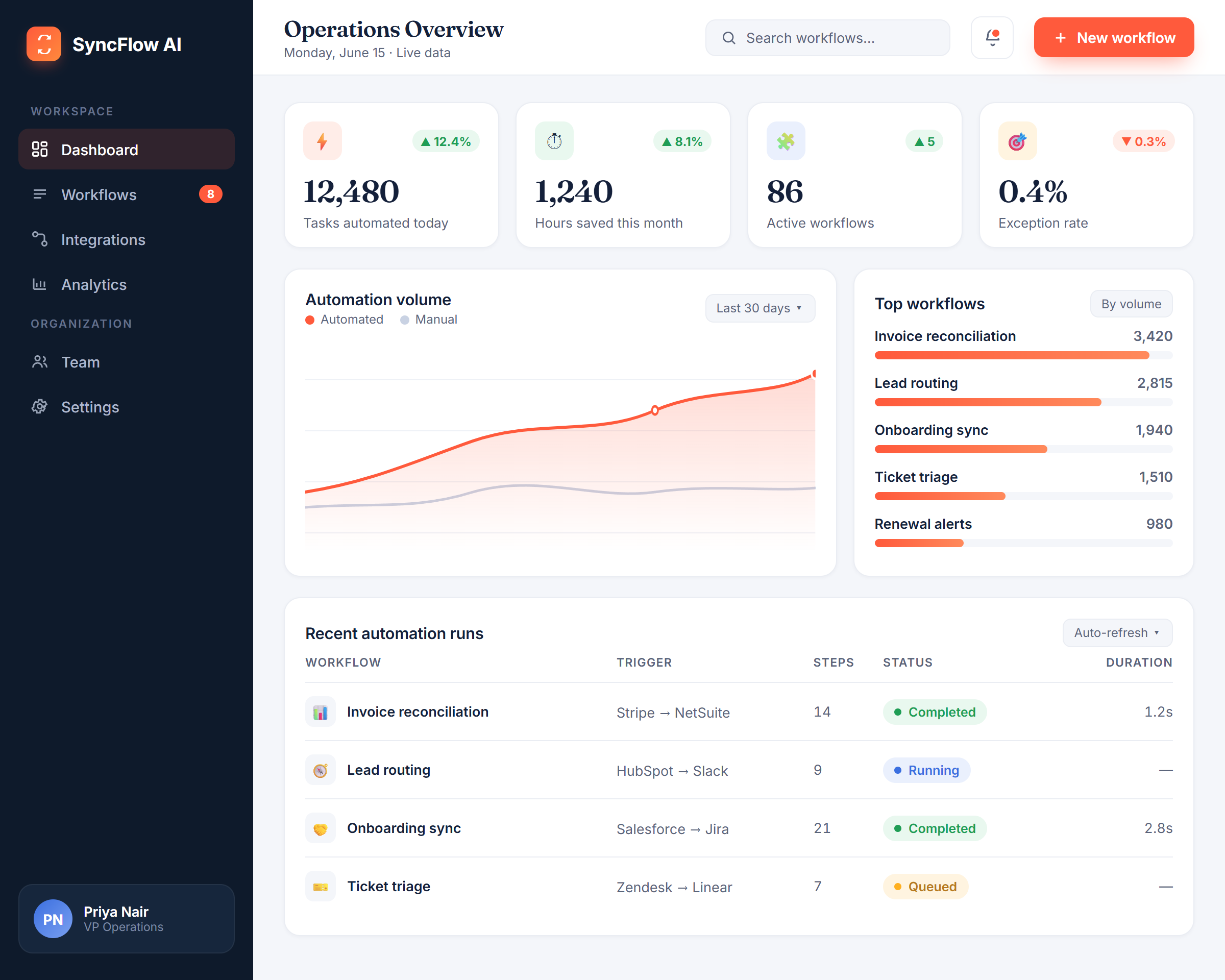Click the HubSpot → Slack trigger cell
The height and width of the screenshot is (980, 1225).
[x=672, y=771]
